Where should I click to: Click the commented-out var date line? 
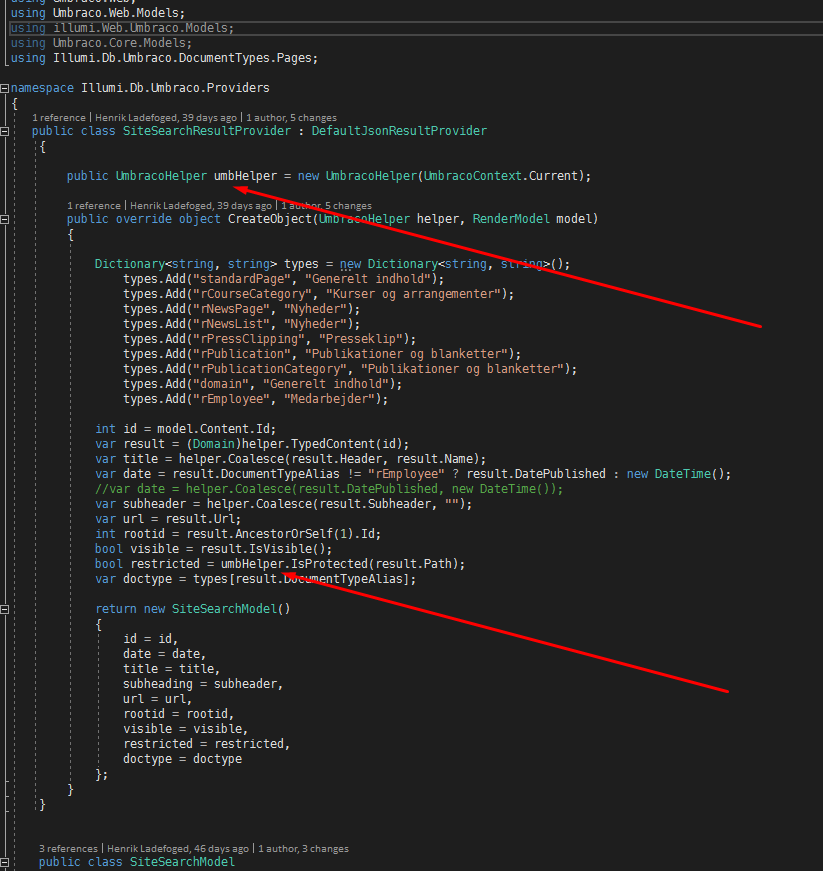pos(329,489)
